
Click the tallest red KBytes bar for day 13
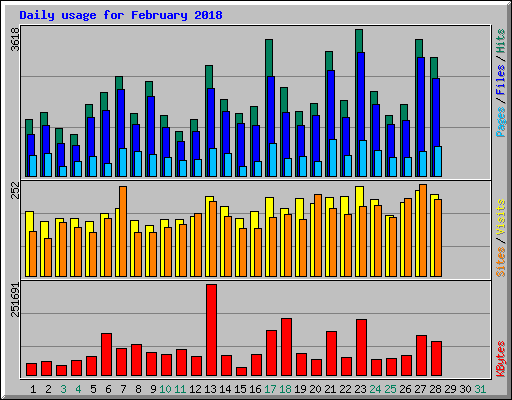click(211, 330)
